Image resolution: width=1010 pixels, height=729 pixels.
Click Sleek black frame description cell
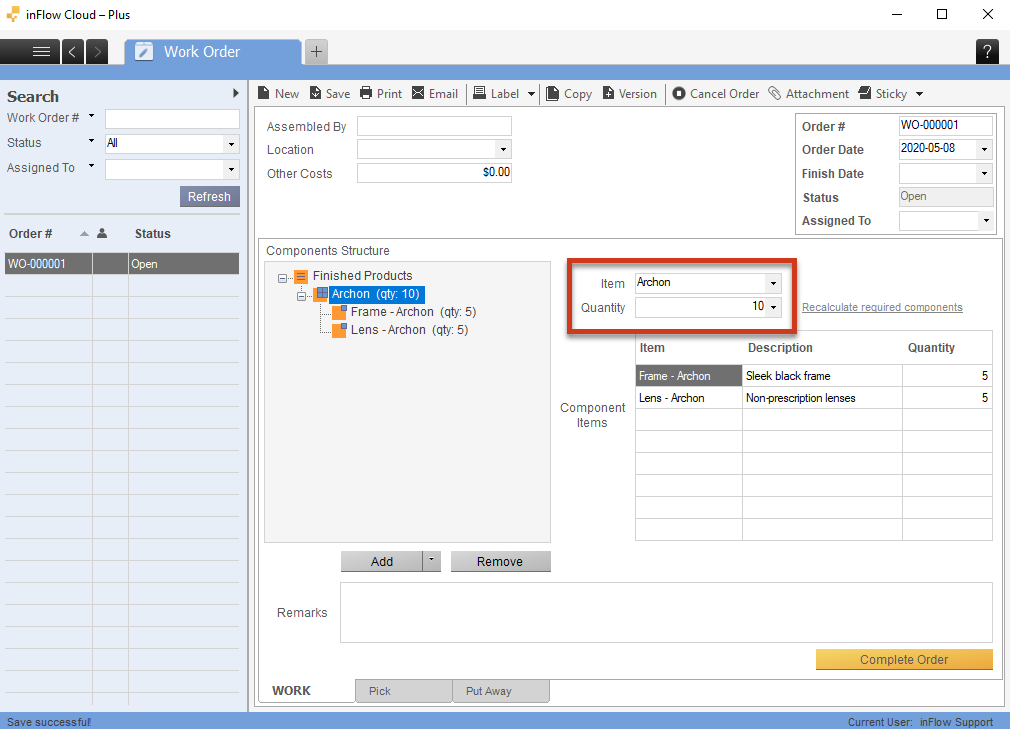pos(822,376)
